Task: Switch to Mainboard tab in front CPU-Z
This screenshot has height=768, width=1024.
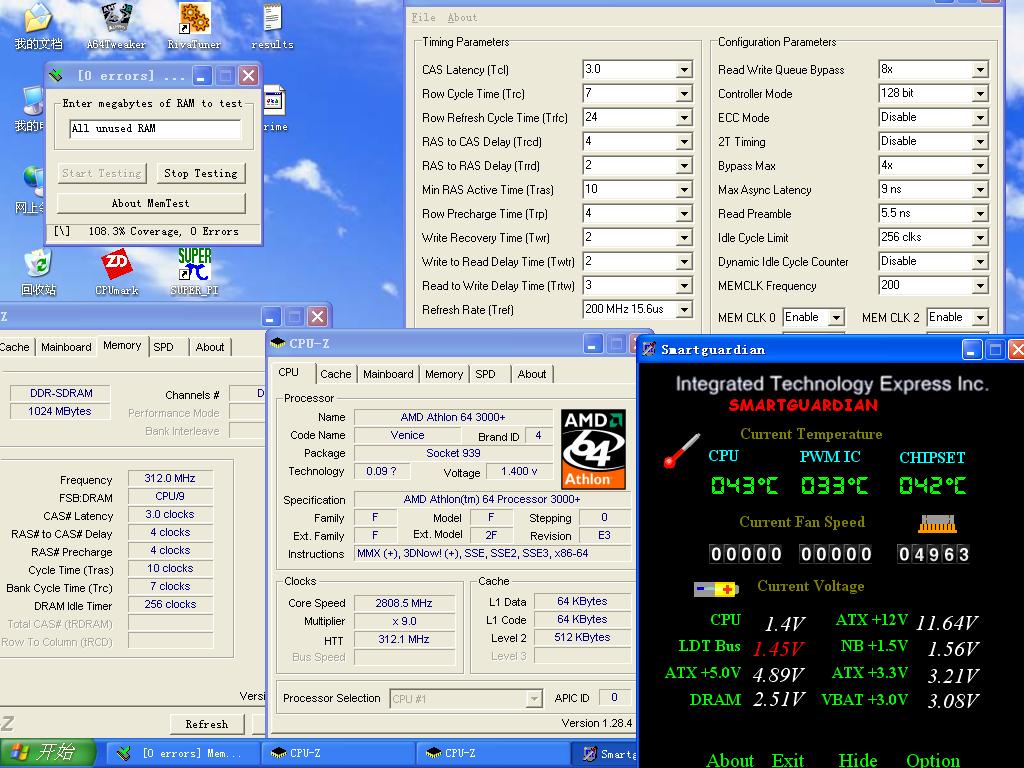Action: pyautogui.click(x=388, y=374)
